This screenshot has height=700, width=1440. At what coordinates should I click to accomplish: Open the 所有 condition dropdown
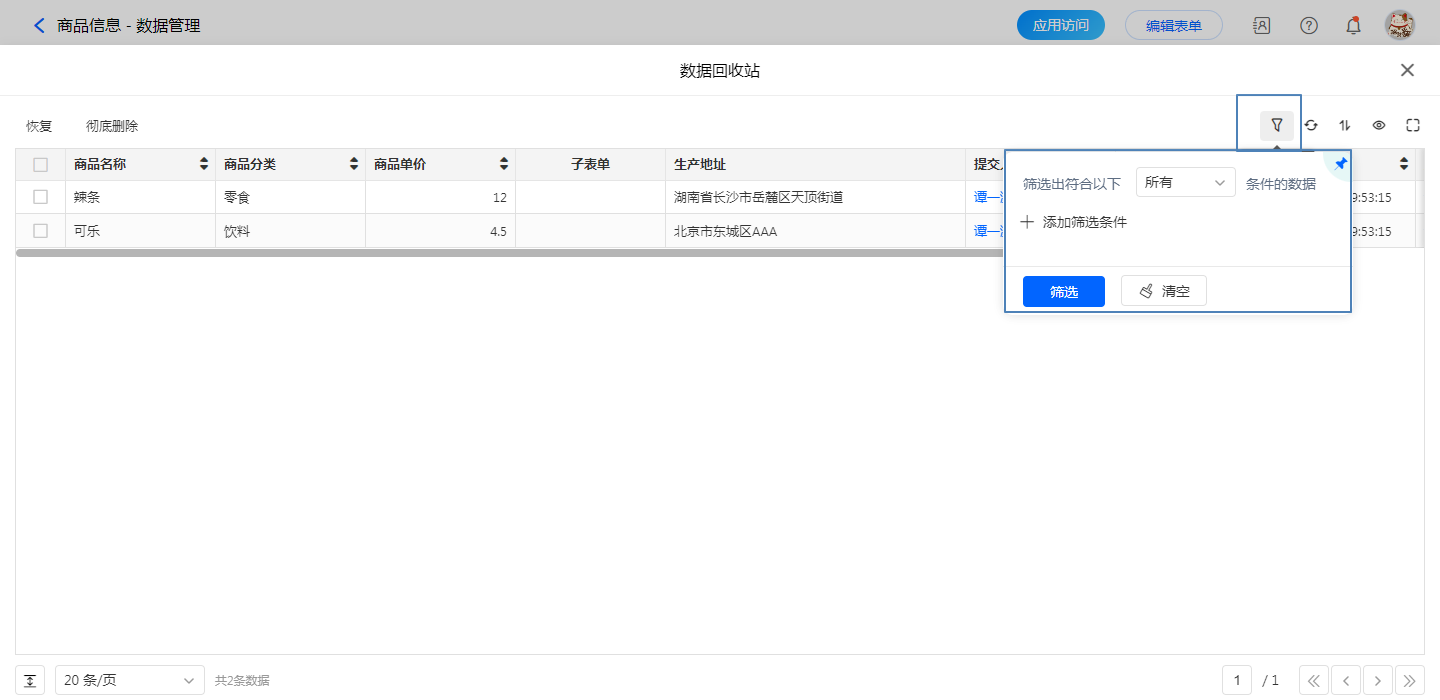pyautogui.click(x=1185, y=182)
